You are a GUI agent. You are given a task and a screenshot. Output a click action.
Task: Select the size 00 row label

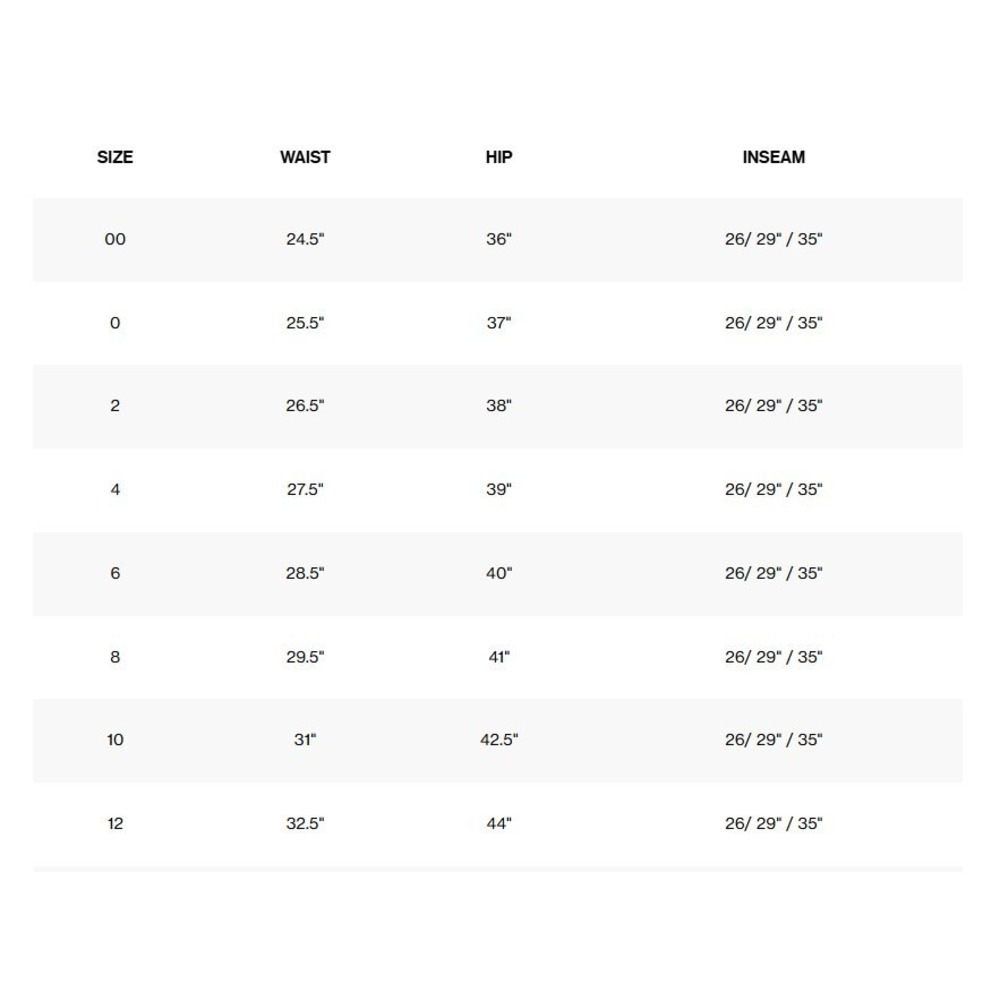[x=115, y=239]
